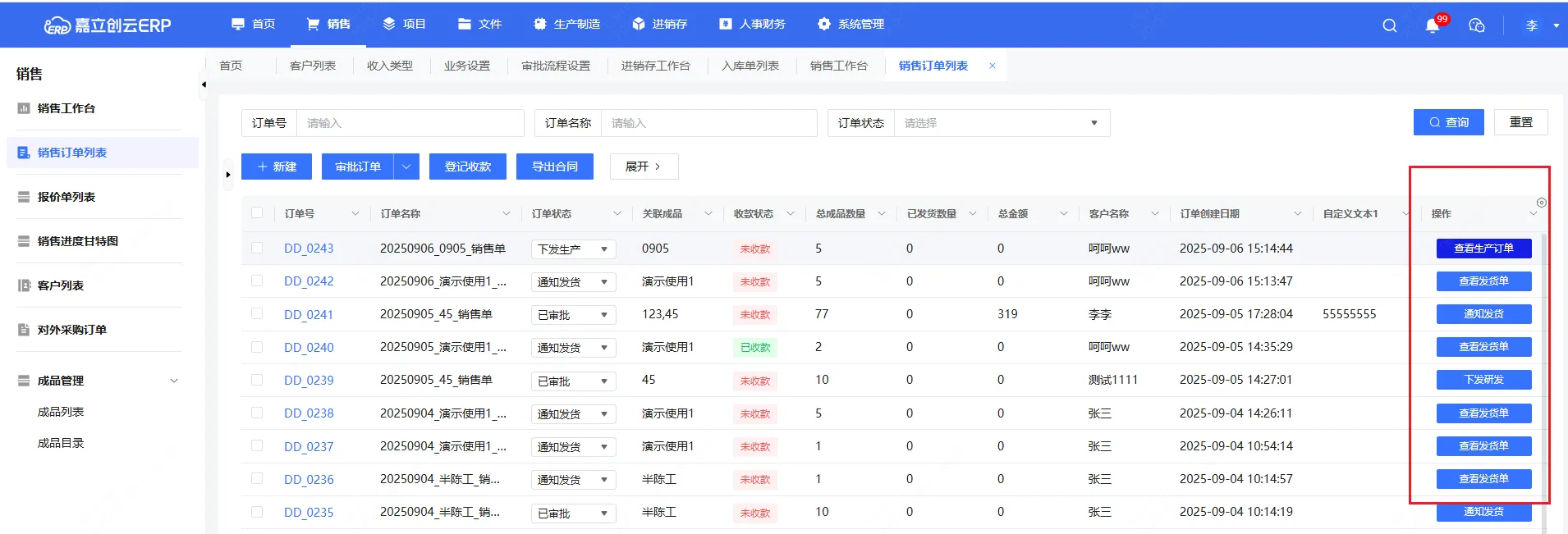The height and width of the screenshot is (534, 1568).
Task: Click the 查询 search button
Action: (x=1448, y=122)
